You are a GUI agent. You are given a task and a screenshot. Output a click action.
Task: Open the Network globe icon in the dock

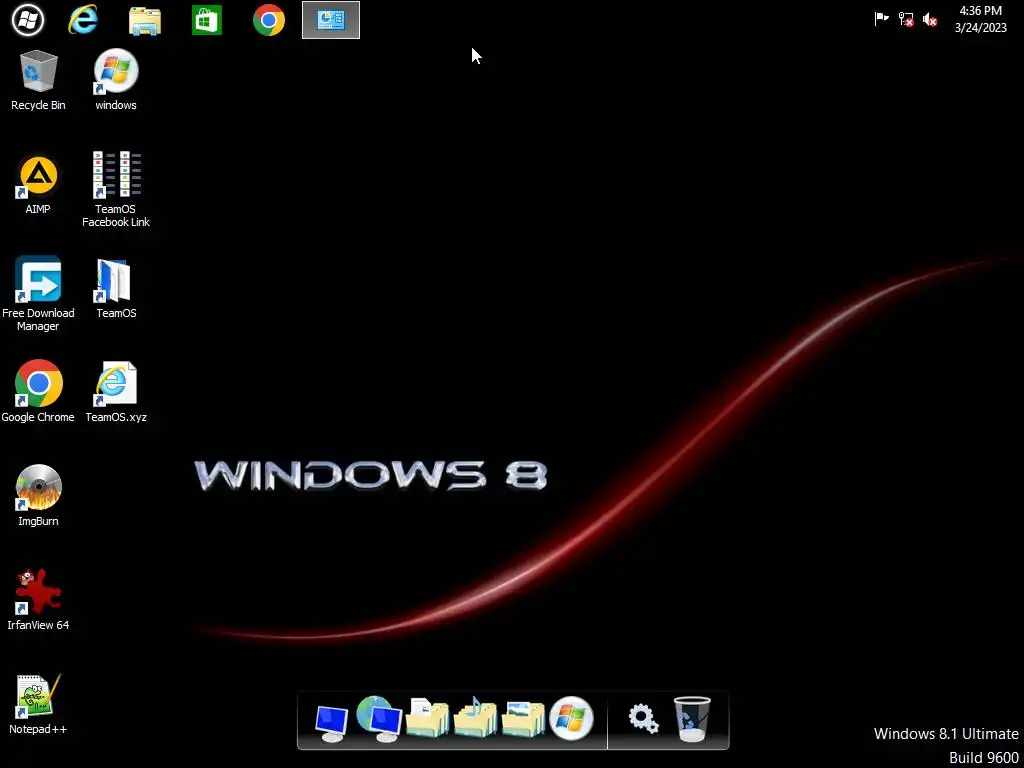[379, 719]
